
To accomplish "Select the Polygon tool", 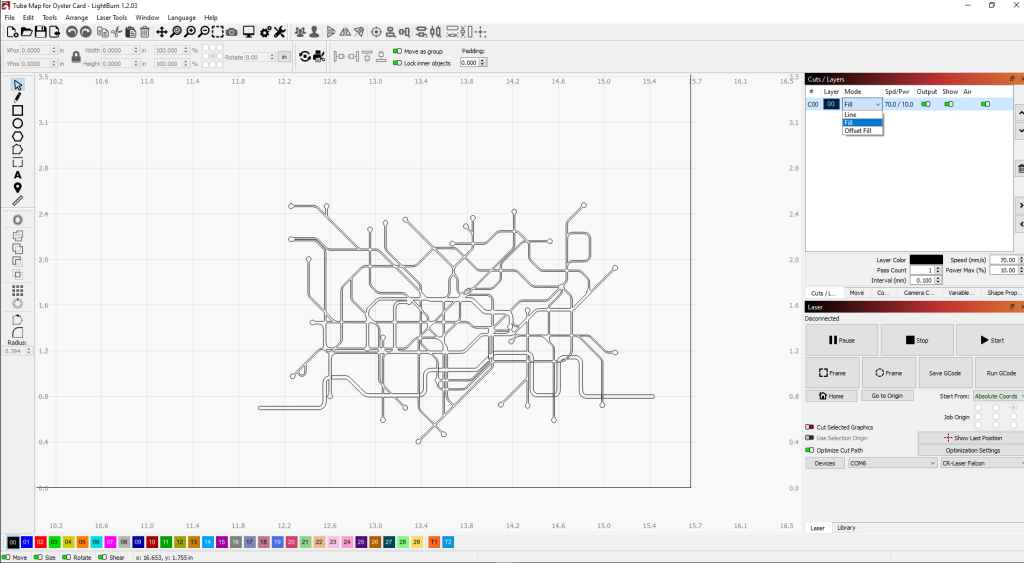I will 18,137.
